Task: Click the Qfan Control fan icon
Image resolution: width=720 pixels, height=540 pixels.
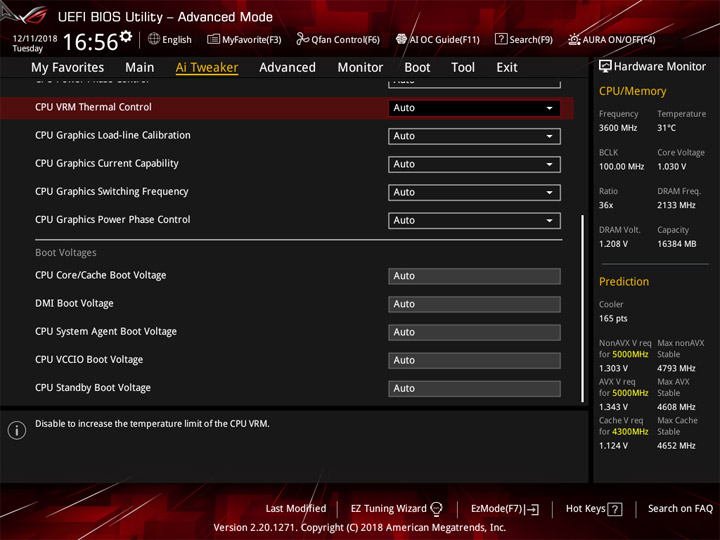Action: [x=302, y=39]
